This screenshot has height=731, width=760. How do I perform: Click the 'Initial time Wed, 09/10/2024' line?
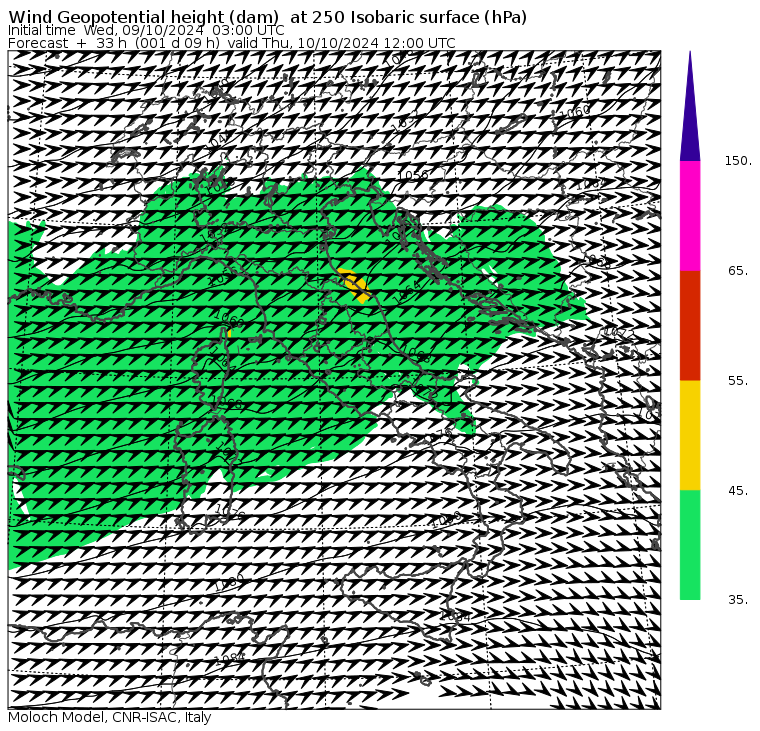pos(146,30)
